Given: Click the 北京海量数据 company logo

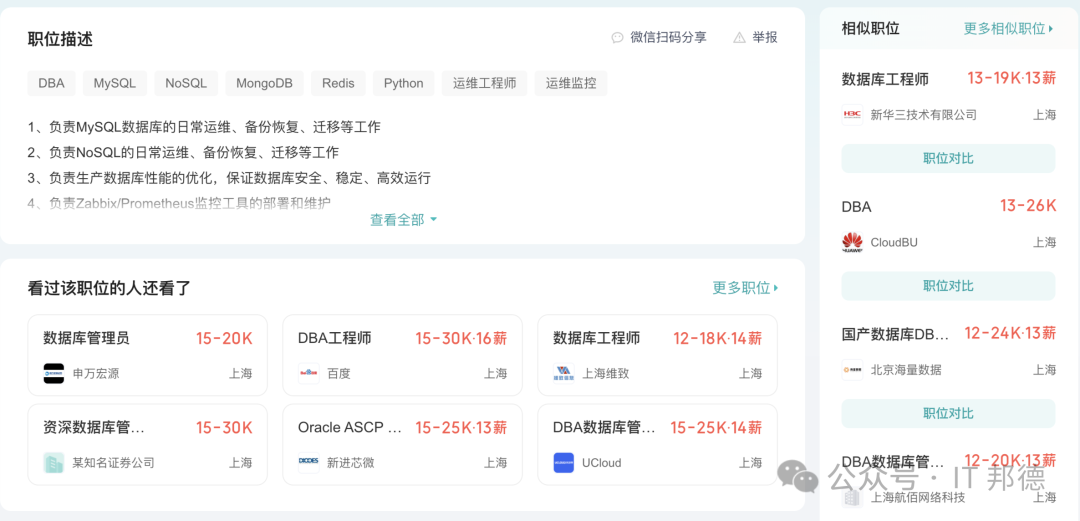Looking at the screenshot, I should point(852,369).
